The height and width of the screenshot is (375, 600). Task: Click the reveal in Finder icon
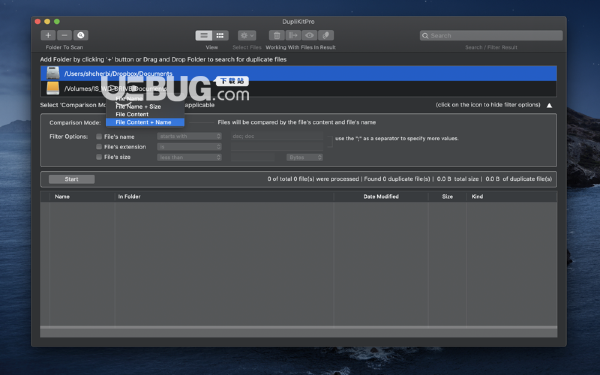(326, 36)
